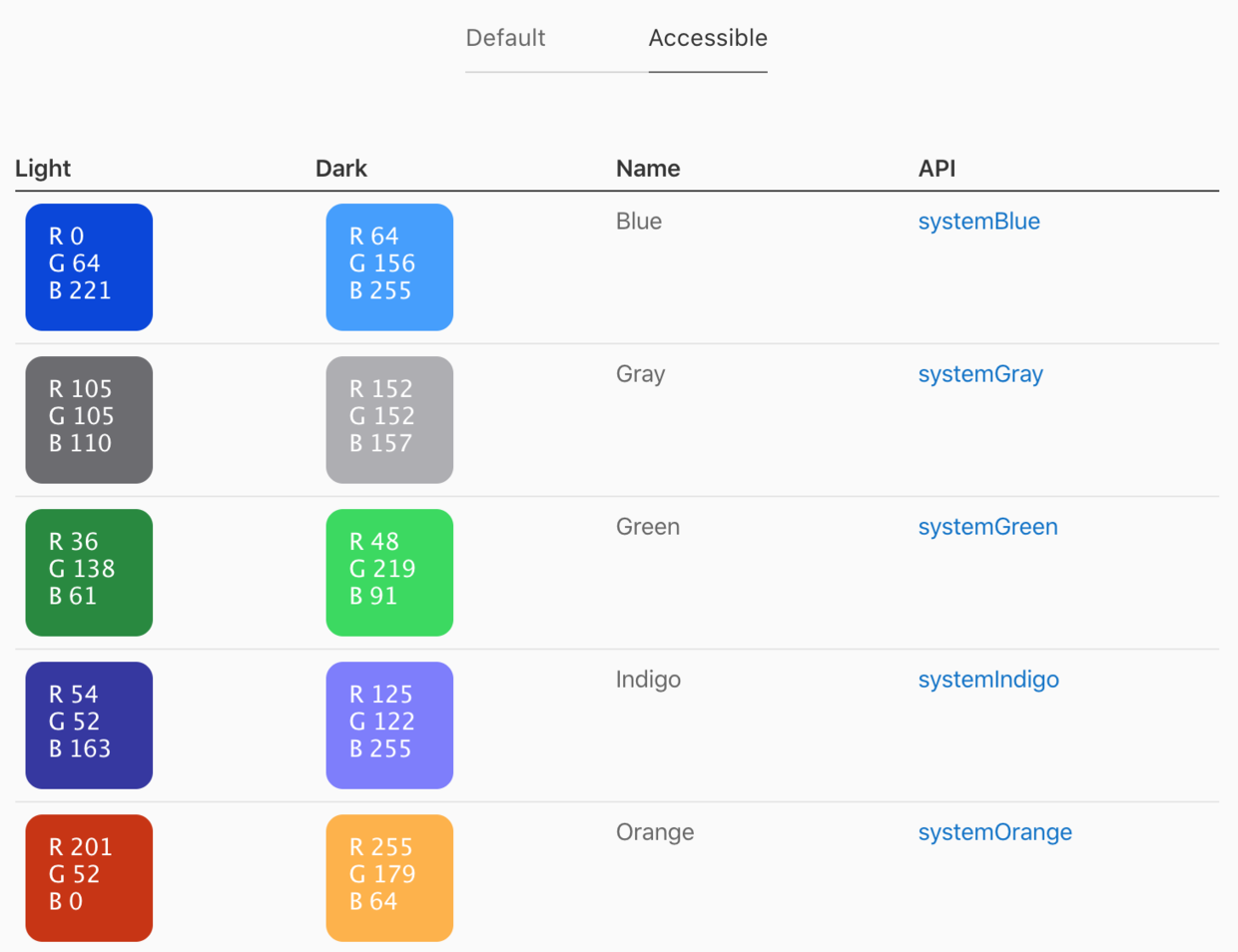Select the Accessible tab

708,38
